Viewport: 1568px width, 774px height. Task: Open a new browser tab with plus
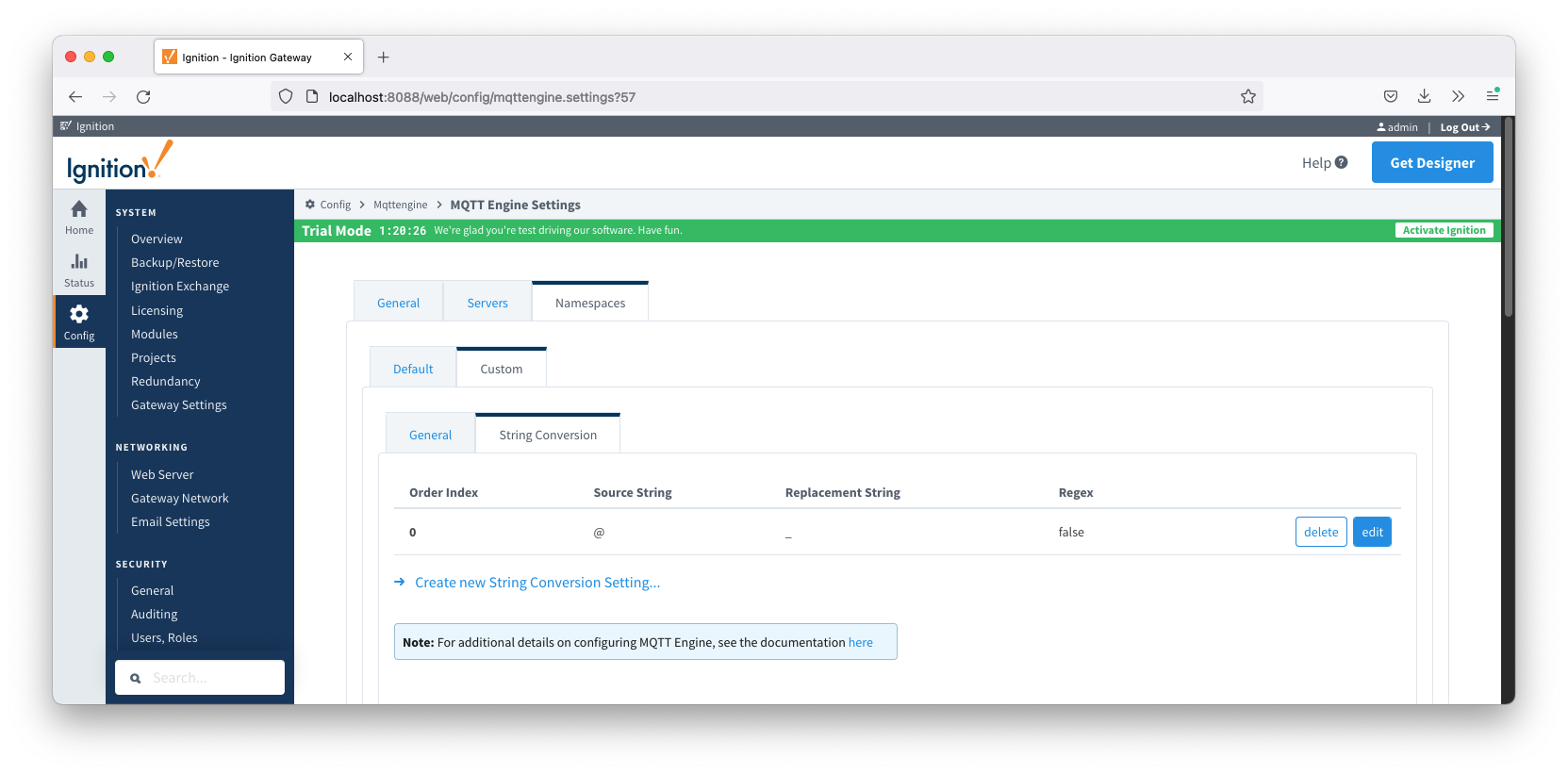tap(384, 58)
